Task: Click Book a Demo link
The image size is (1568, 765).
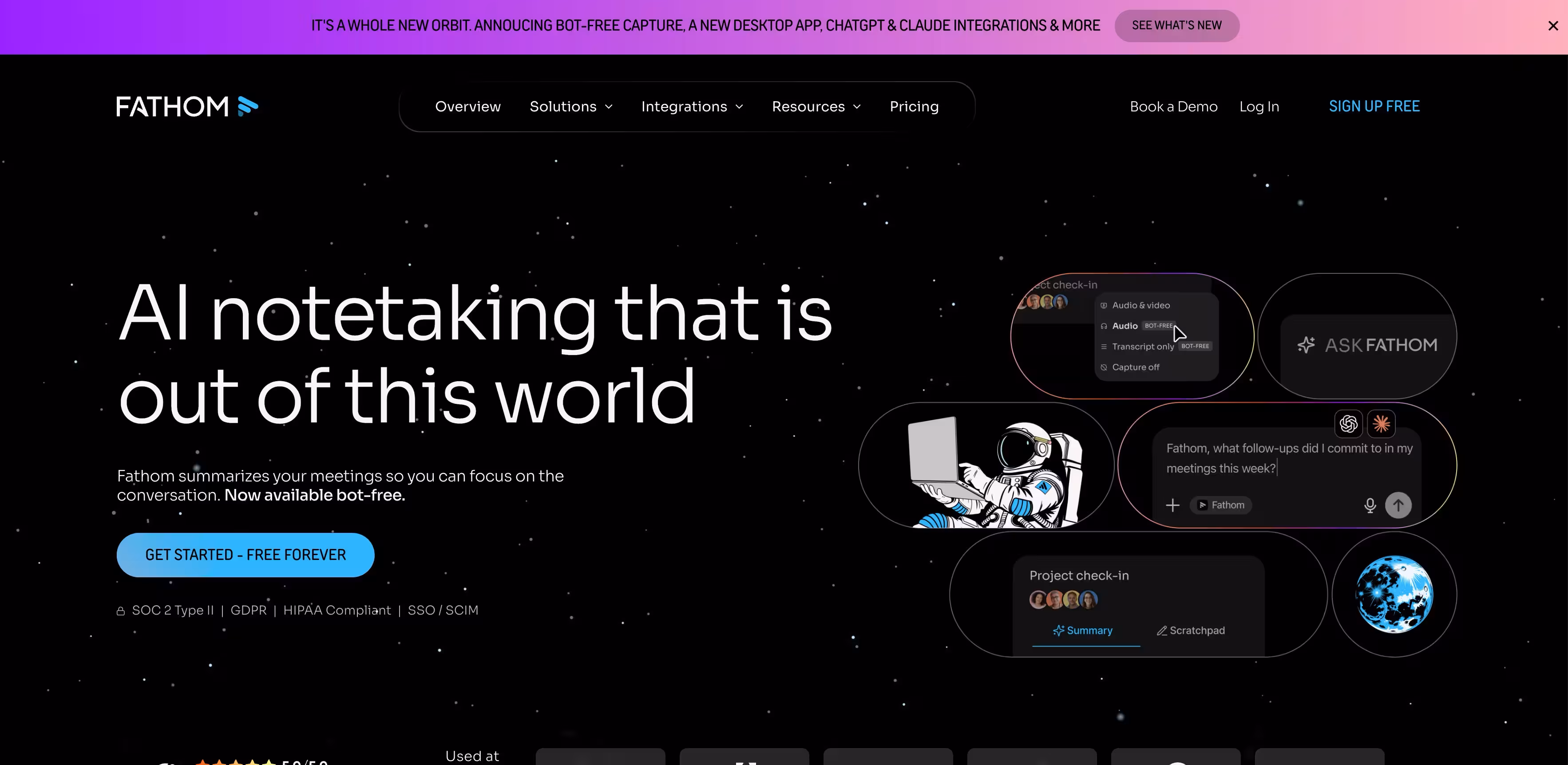Action: [x=1174, y=106]
